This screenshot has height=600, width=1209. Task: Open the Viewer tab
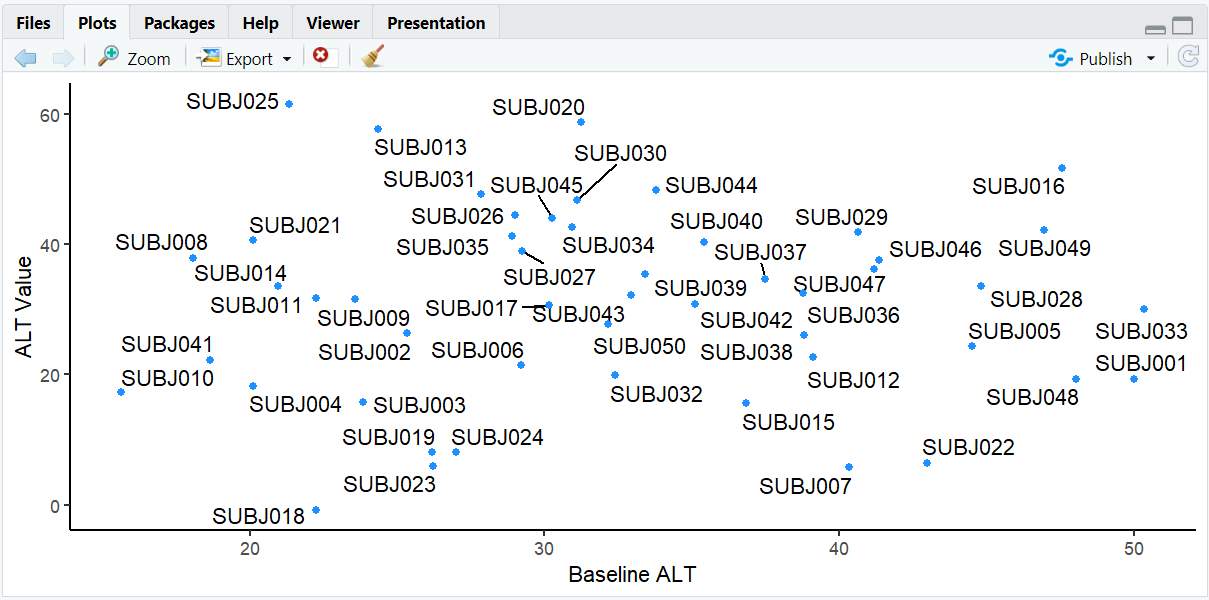click(x=333, y=23)
